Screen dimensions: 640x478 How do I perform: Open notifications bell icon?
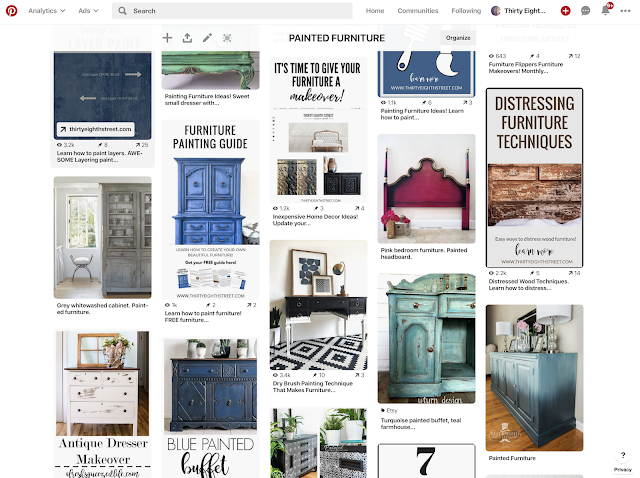pos(605,10)
